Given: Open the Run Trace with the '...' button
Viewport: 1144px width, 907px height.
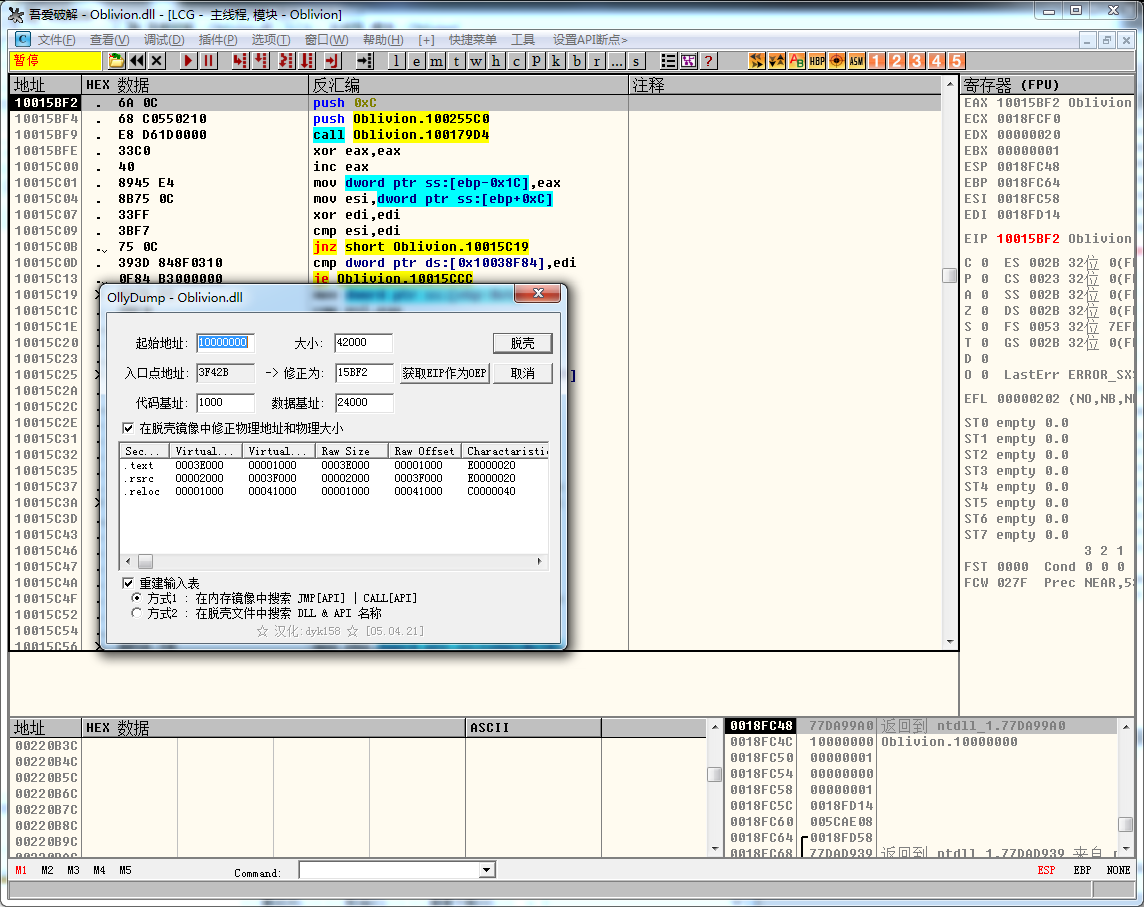Looking at the screenshot, I should 617,61.
